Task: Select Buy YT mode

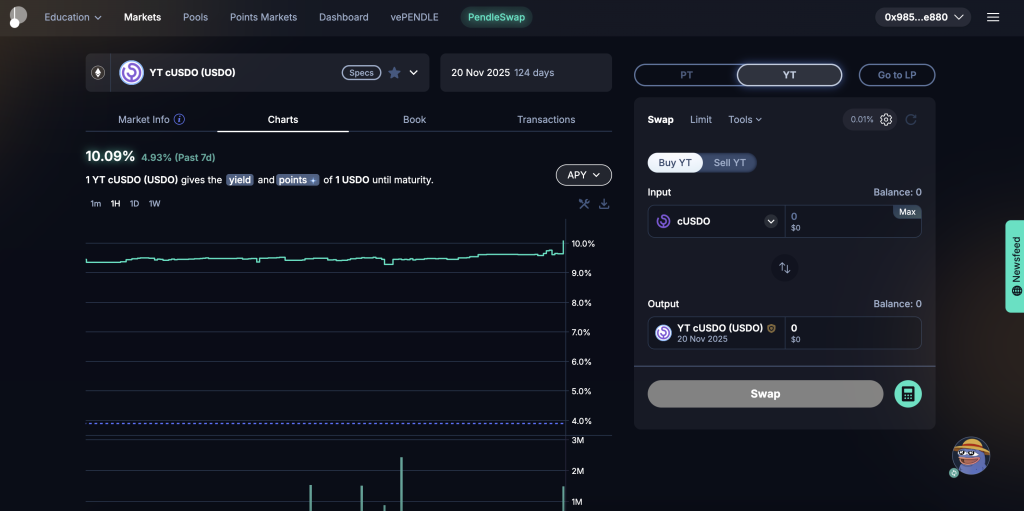Action: [675, 163]
